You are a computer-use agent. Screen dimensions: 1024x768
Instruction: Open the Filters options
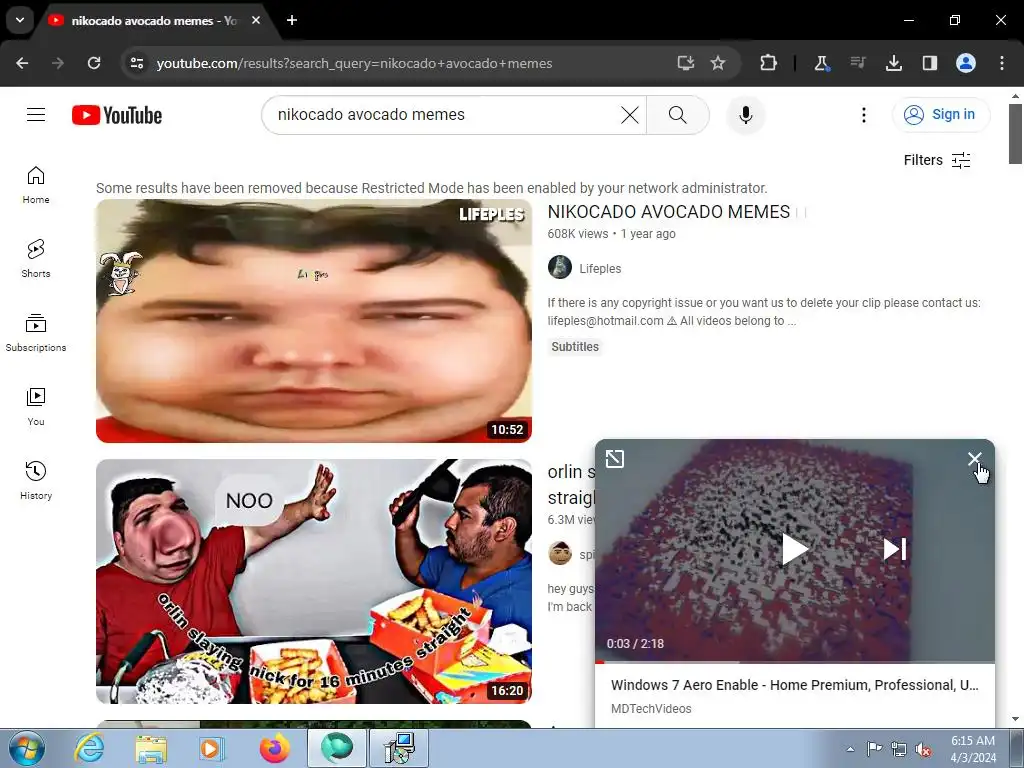(x=937, y=160)
